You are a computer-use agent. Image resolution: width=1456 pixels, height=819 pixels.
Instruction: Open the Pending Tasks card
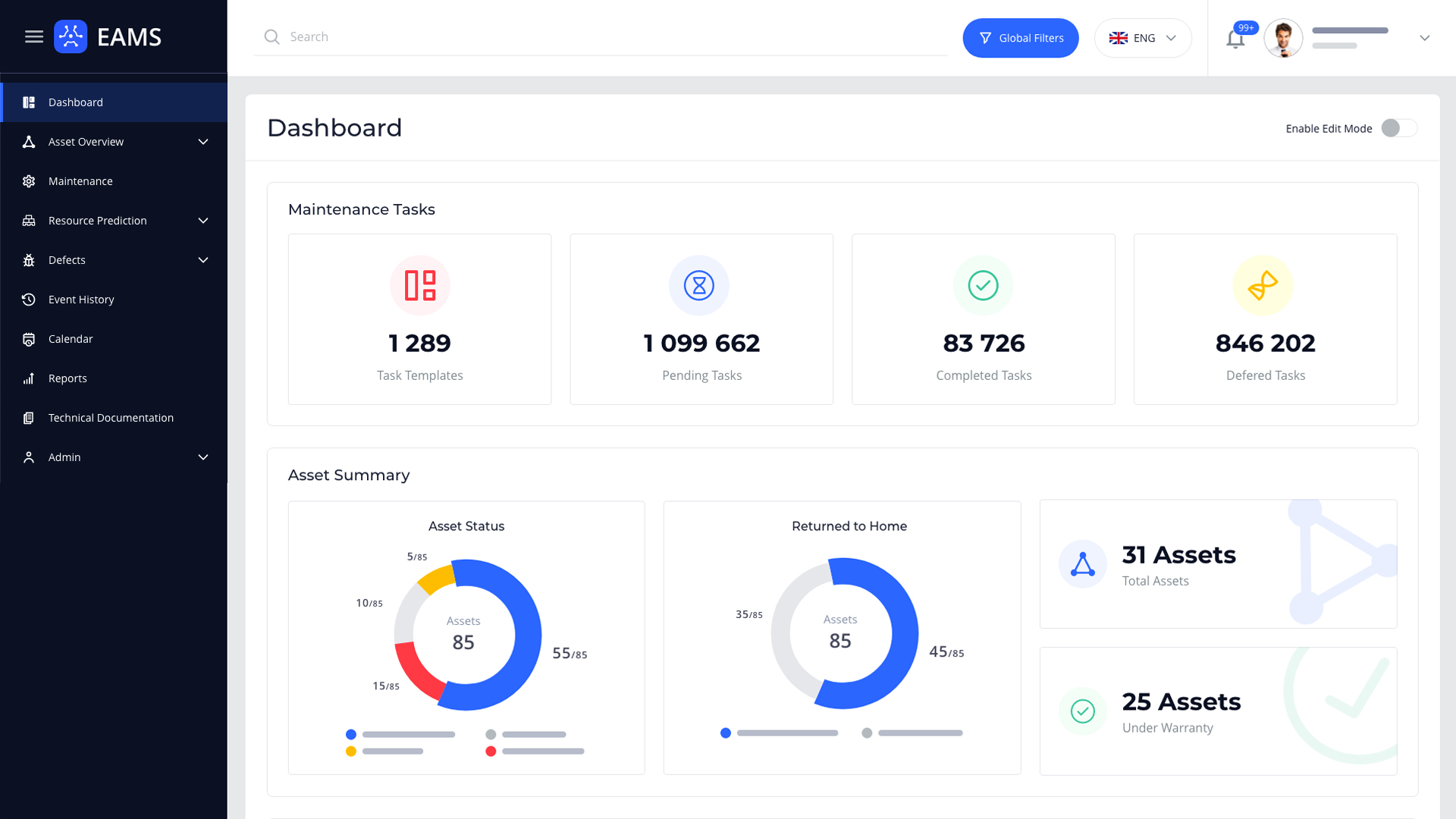[x=701, y=319]
